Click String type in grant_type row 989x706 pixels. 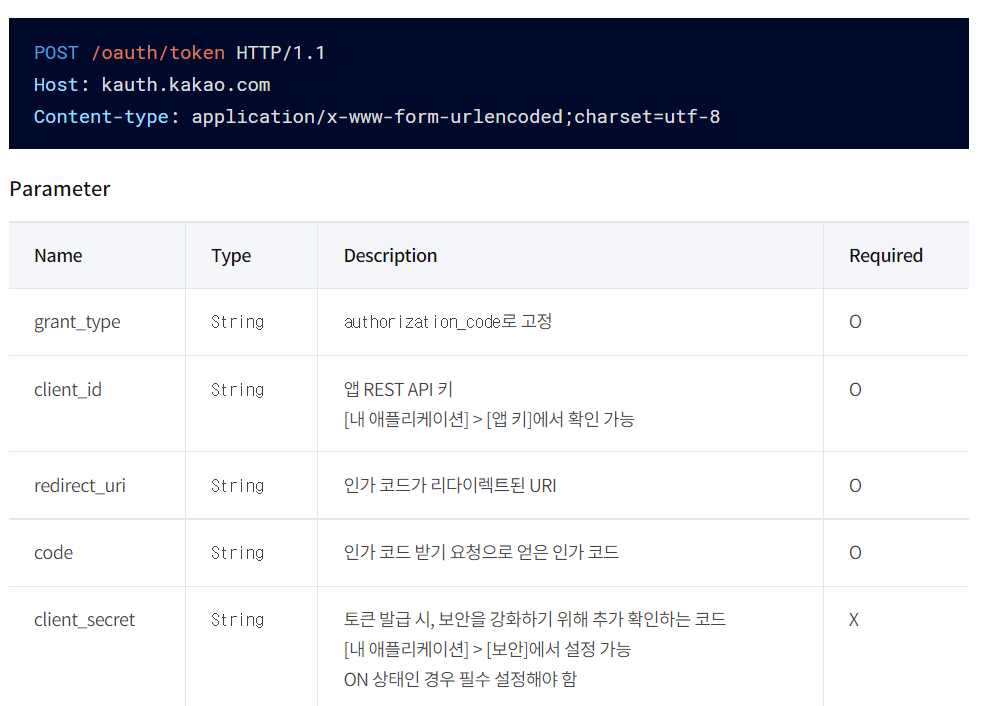[237, 322]
